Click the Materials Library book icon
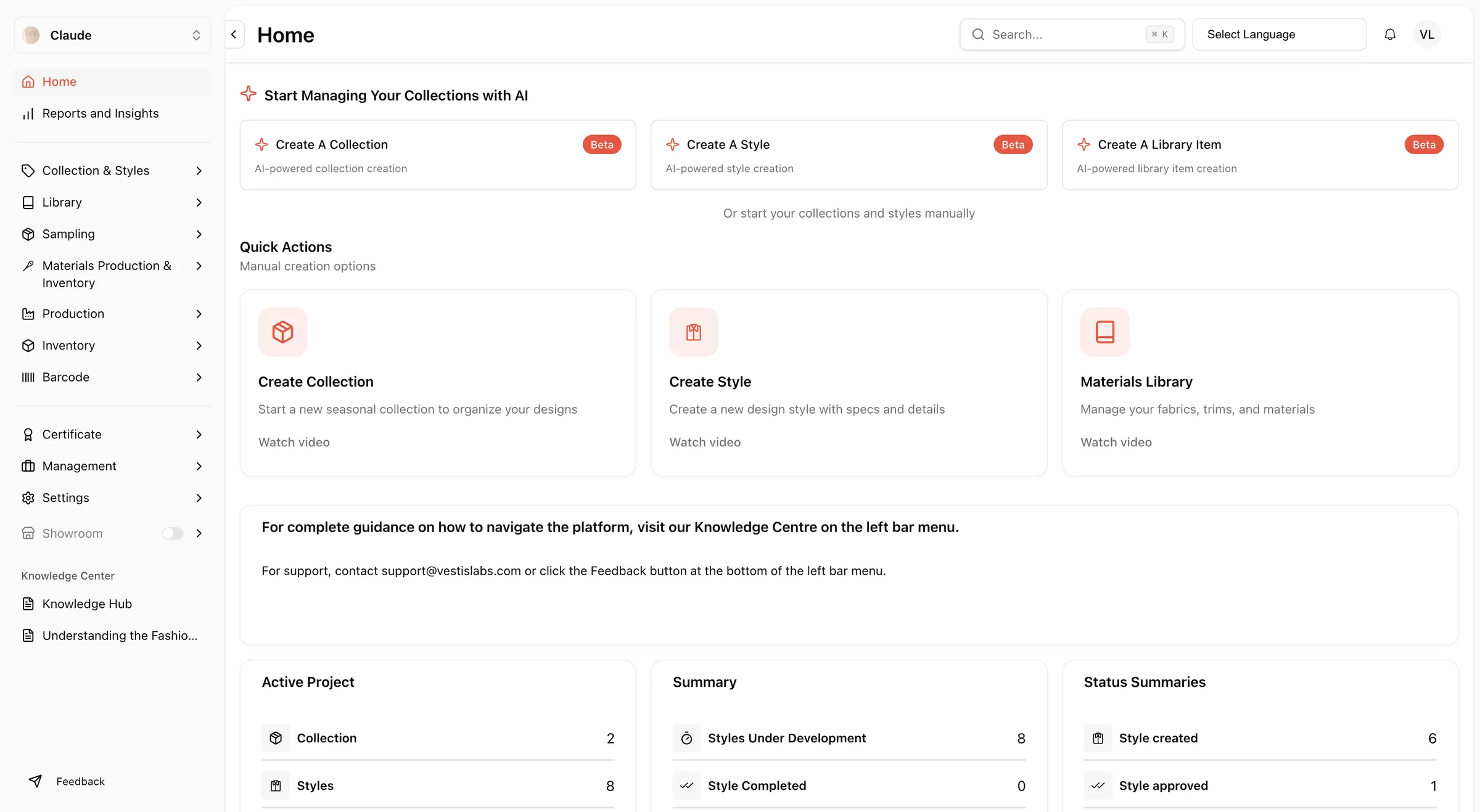This screenshot has width=1480, height=812. coord(1105,332)
